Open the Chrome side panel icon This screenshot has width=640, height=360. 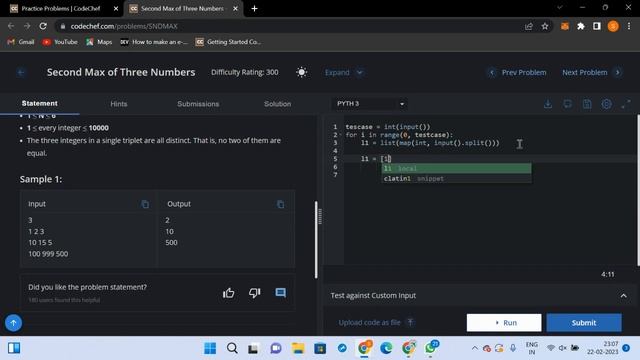pos(597,26)
